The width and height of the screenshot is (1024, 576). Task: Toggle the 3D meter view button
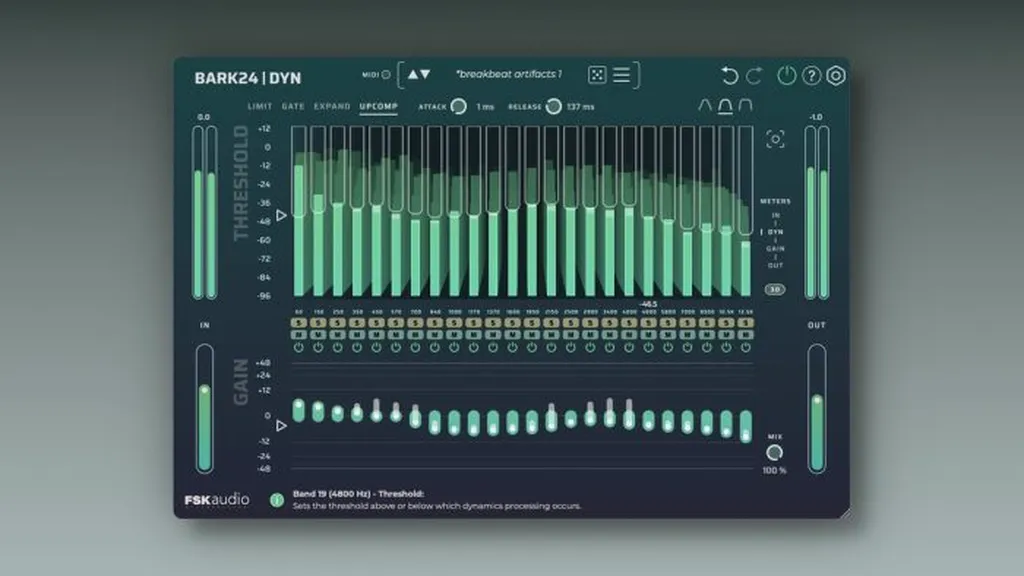(x=775, y=289)
